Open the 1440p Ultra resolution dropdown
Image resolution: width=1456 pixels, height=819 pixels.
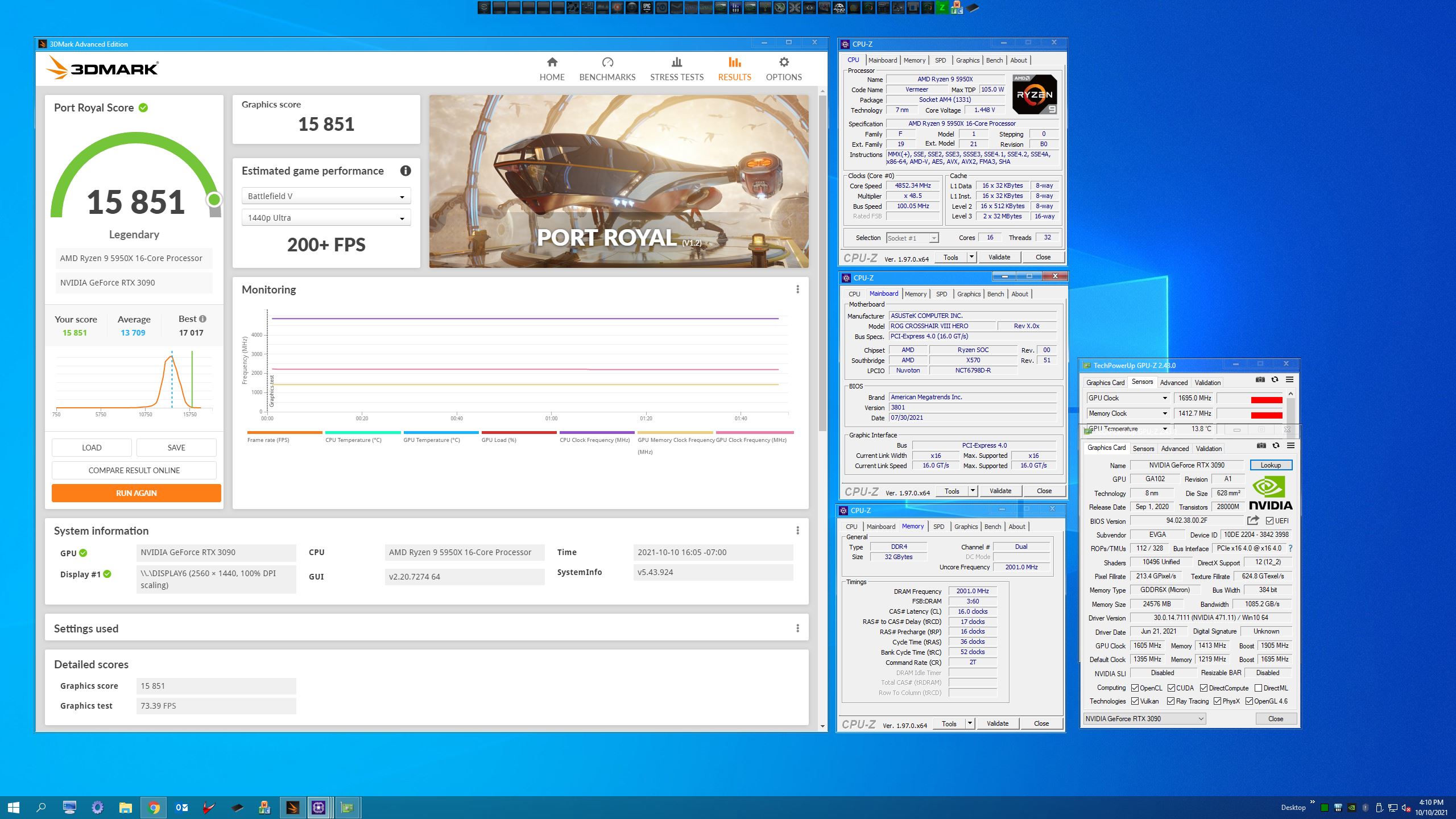pos(326,218)
